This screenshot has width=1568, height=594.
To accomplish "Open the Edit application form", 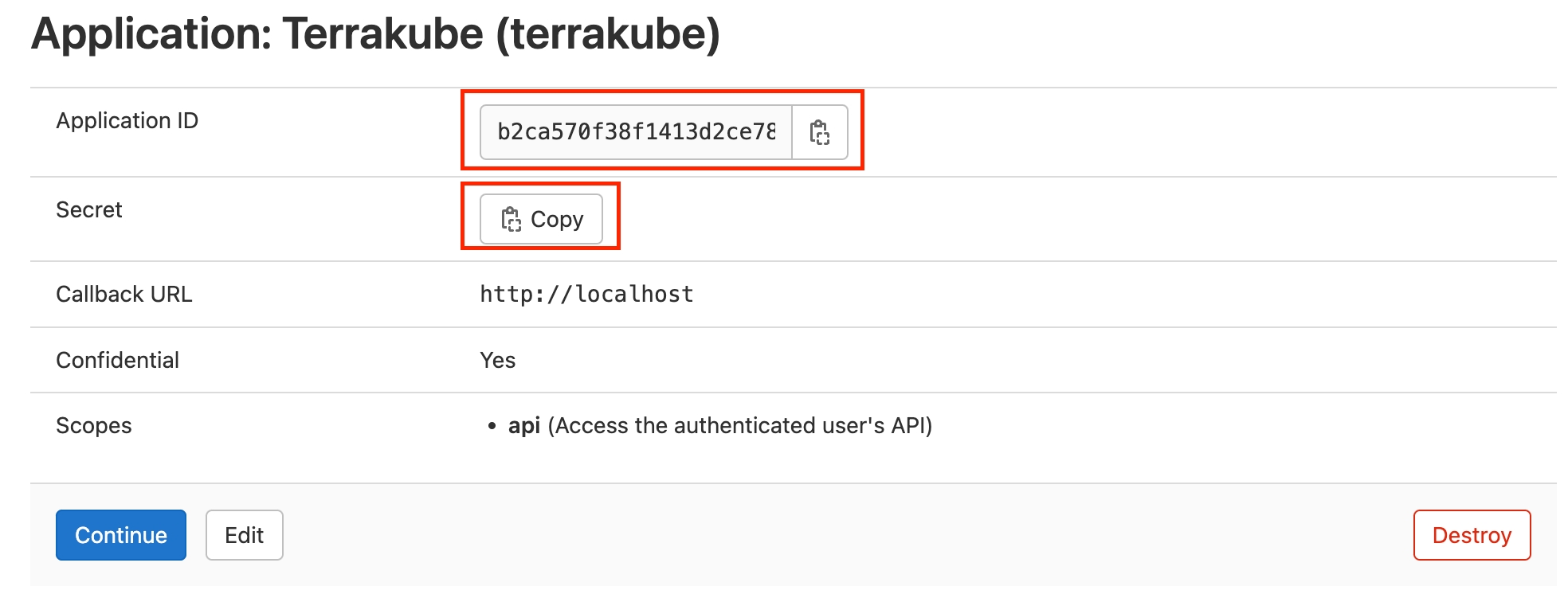I will (244, 535).
